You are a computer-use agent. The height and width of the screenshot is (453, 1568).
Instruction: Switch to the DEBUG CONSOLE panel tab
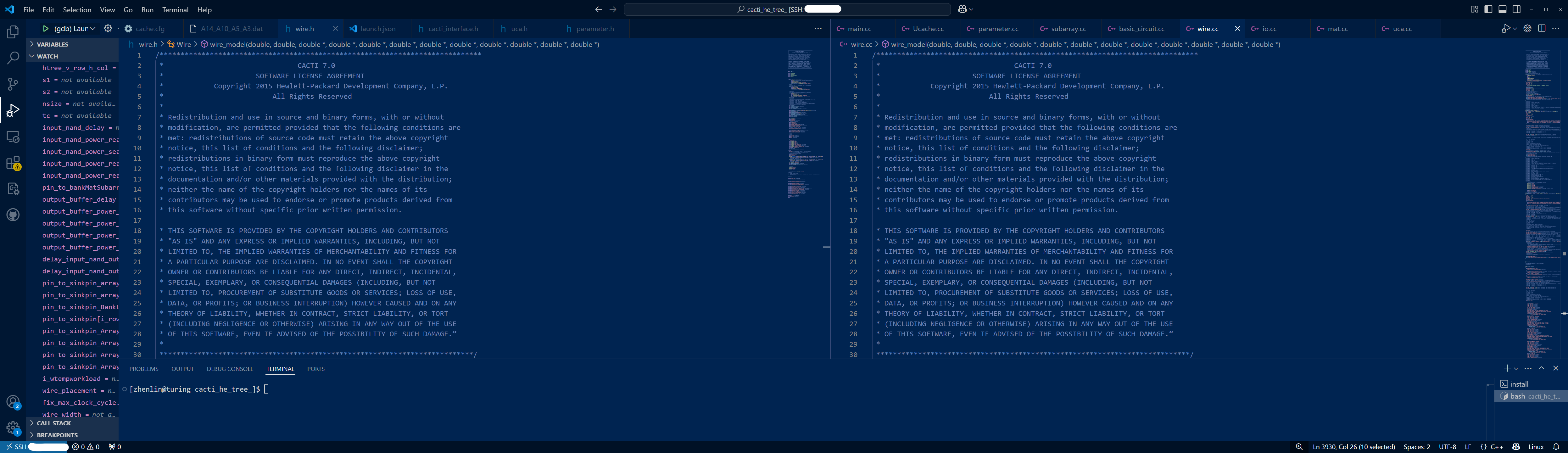(230, 369)
